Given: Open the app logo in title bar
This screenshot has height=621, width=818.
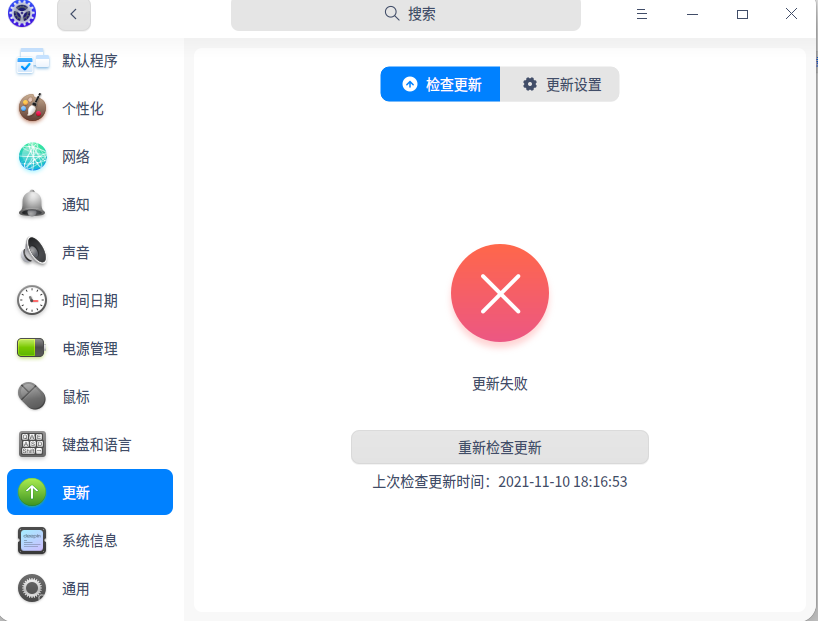Looking at the screenshot, I should pos(21,15).
